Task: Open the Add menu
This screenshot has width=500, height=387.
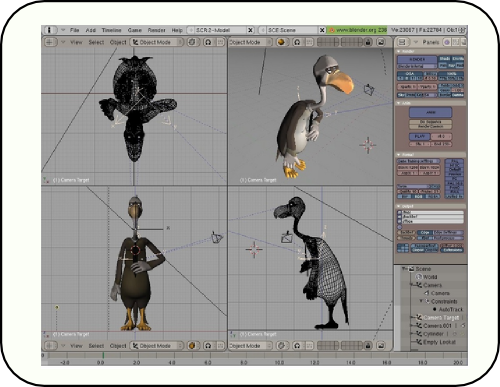Action: point(91,30)
